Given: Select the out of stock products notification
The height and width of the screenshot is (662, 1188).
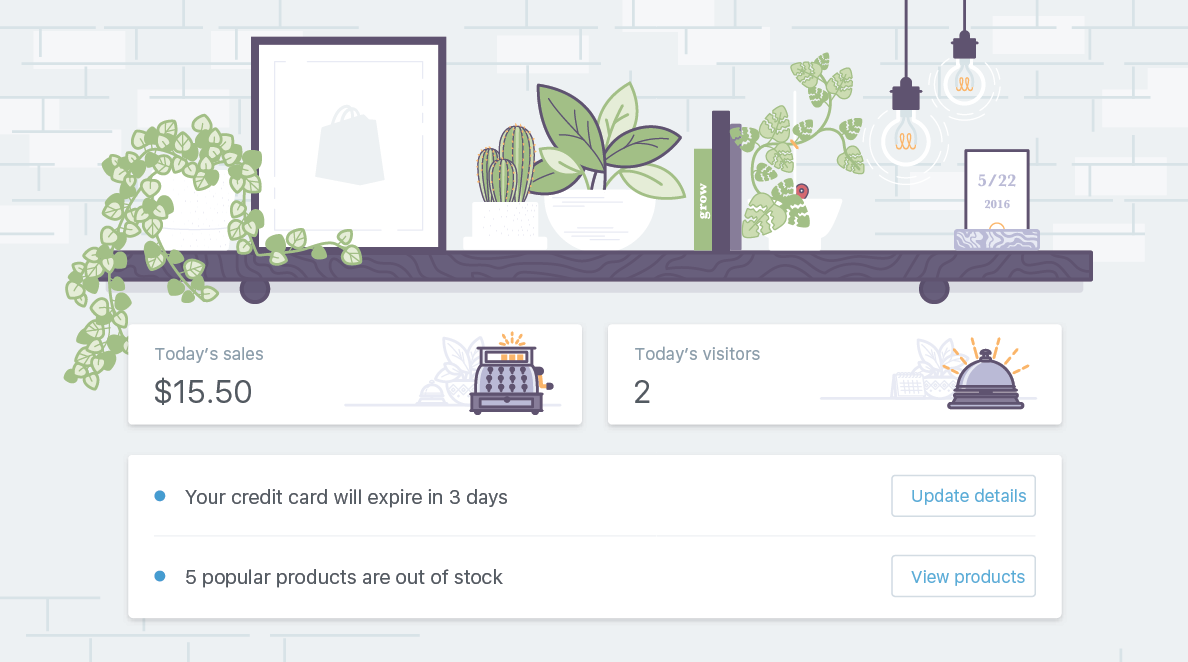Looking at the screenshot, I should [343, 577].
